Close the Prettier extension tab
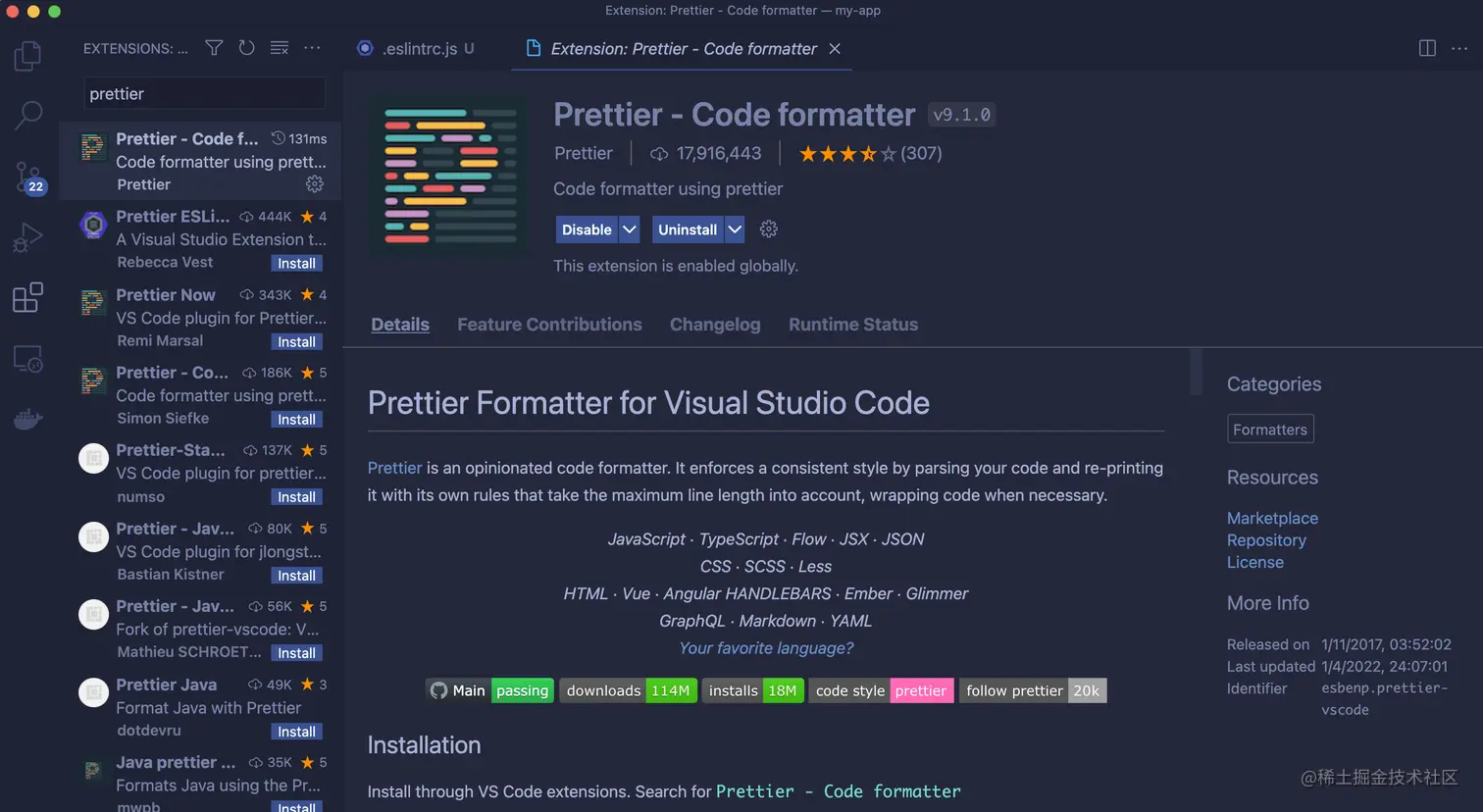The height and width of the screenshot is (812, 1483). pyautogui.click(x=835, y=48)
